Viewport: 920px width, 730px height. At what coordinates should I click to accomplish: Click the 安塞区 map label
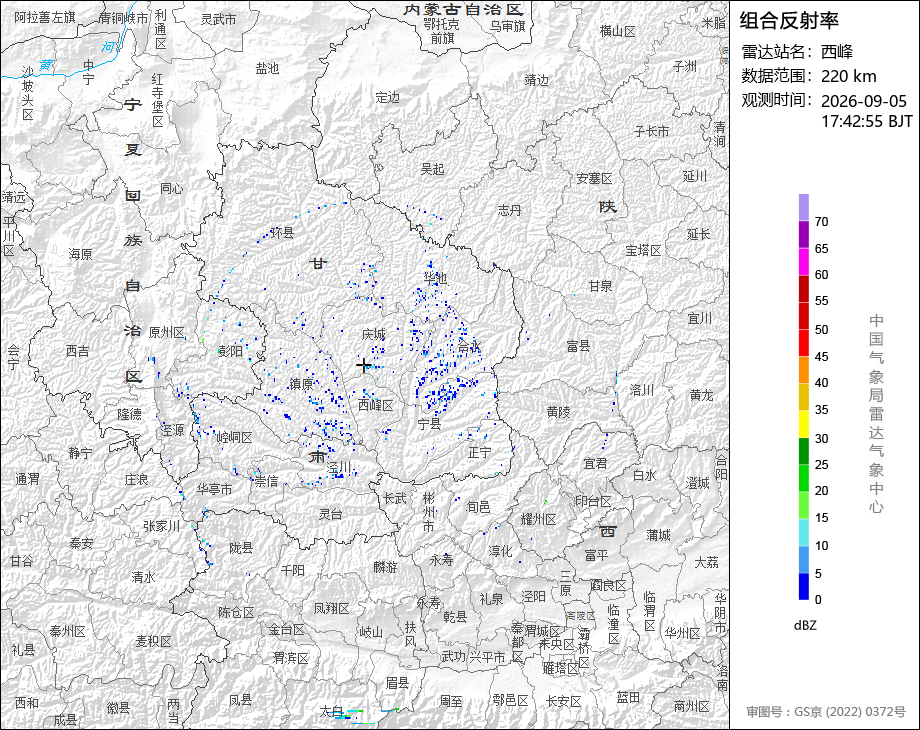(x=594, y=178)
